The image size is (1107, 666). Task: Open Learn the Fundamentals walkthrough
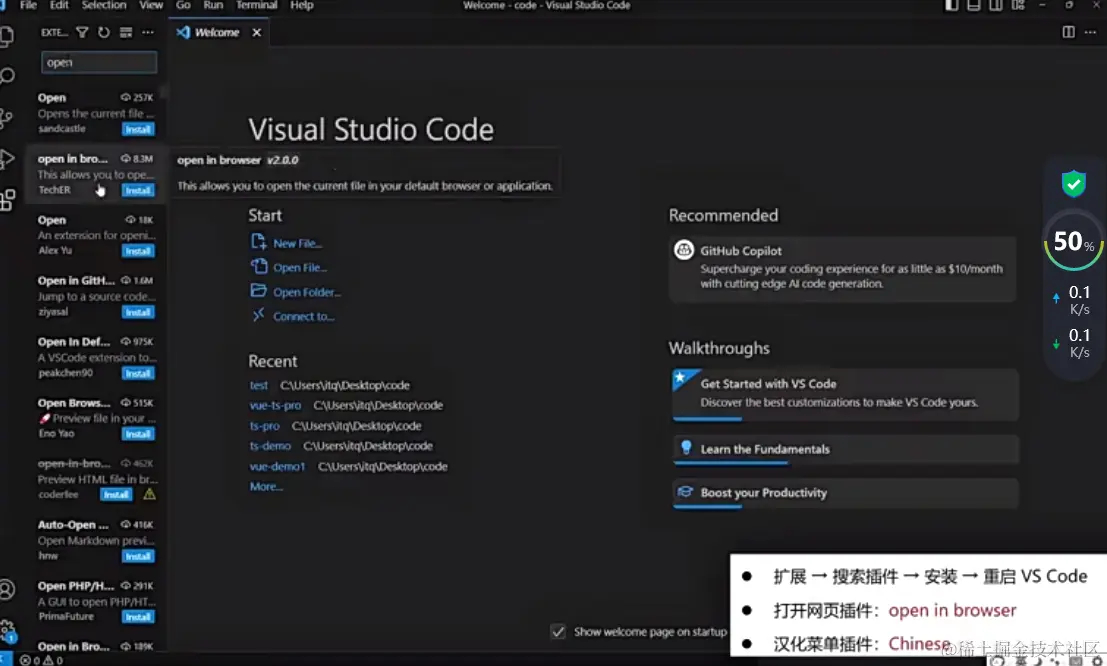click(x=845, y=450)
